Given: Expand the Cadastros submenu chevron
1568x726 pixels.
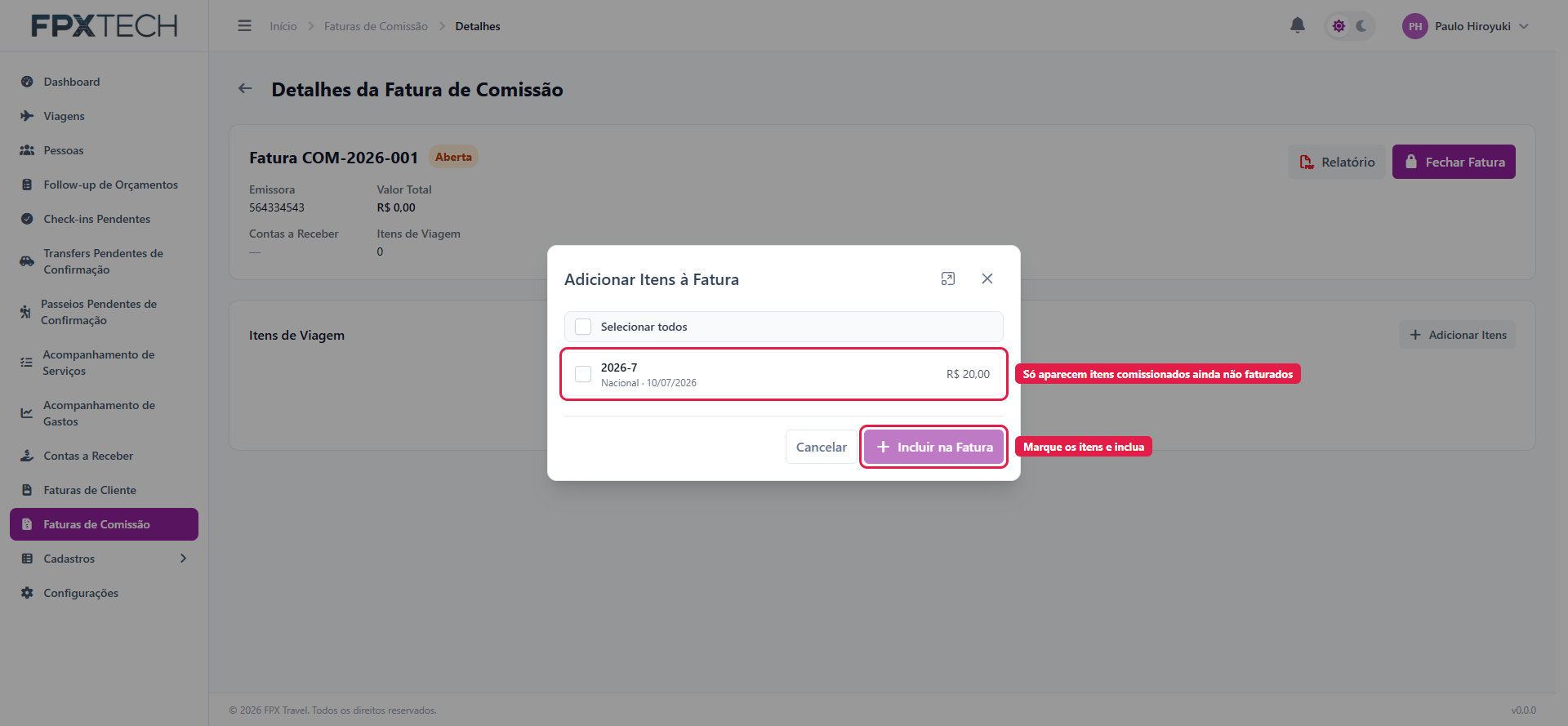Looking at the screenshot, I should pos(183,559).
